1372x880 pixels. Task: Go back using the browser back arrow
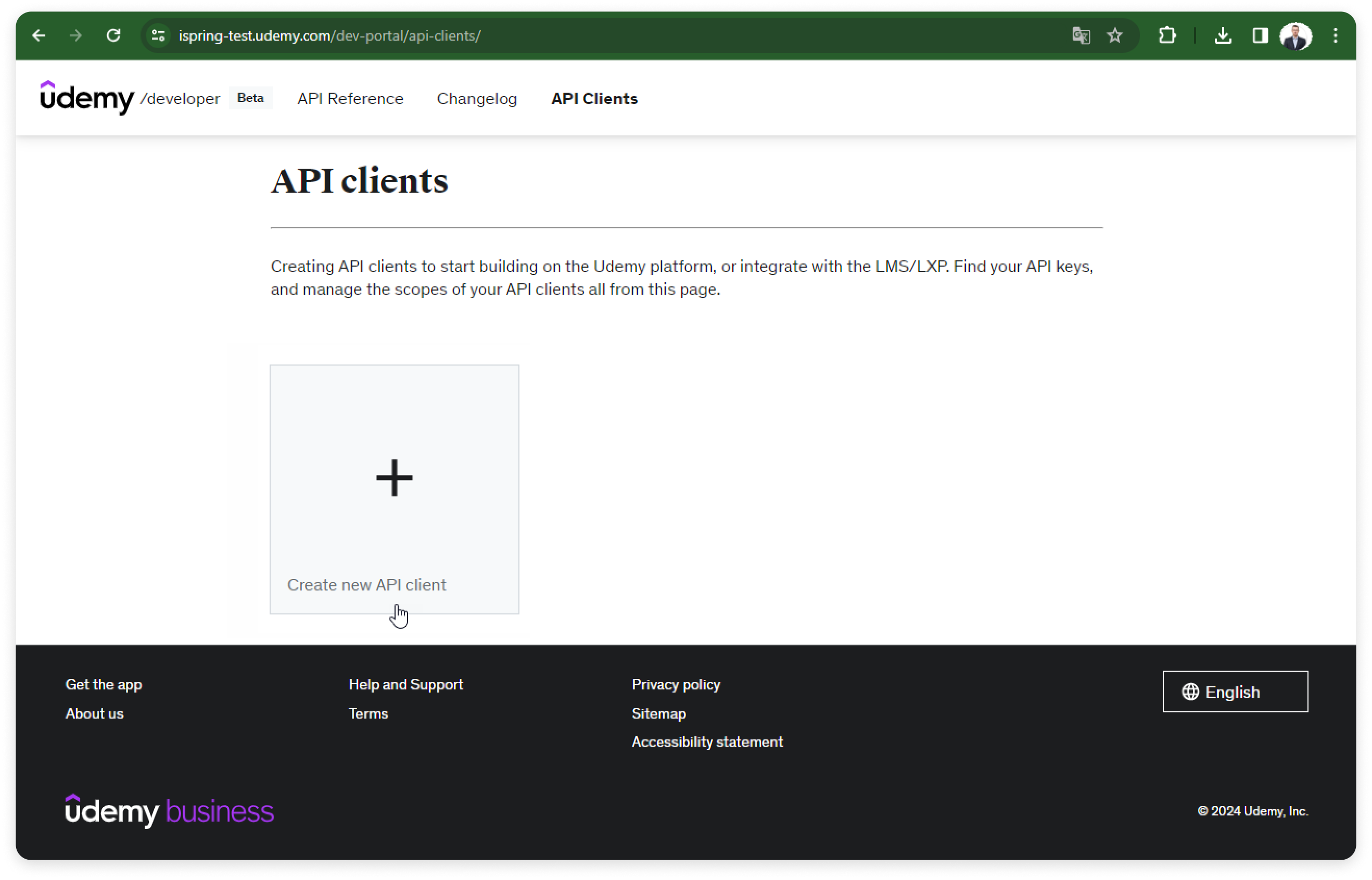[39, 35]
